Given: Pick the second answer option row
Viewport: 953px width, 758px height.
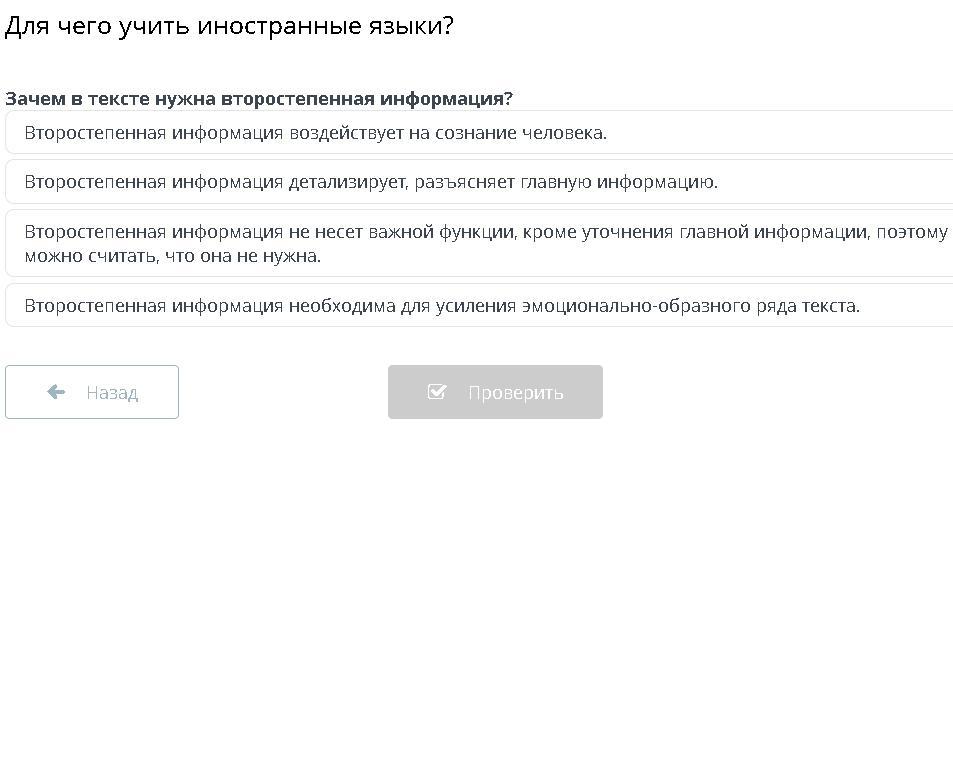Looking at the screenshot, I should pos(480,182).
